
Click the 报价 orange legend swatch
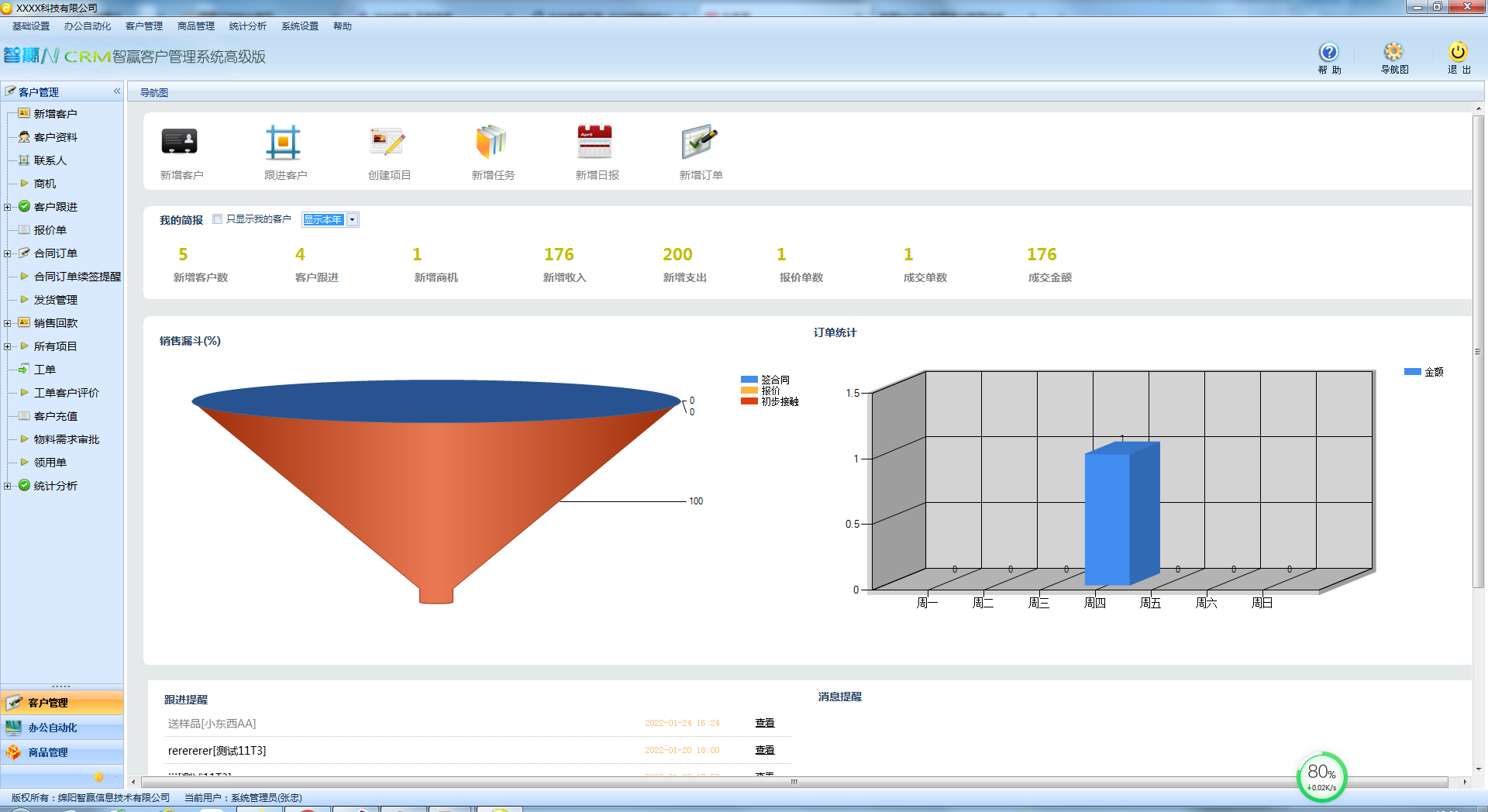point(749,391)
